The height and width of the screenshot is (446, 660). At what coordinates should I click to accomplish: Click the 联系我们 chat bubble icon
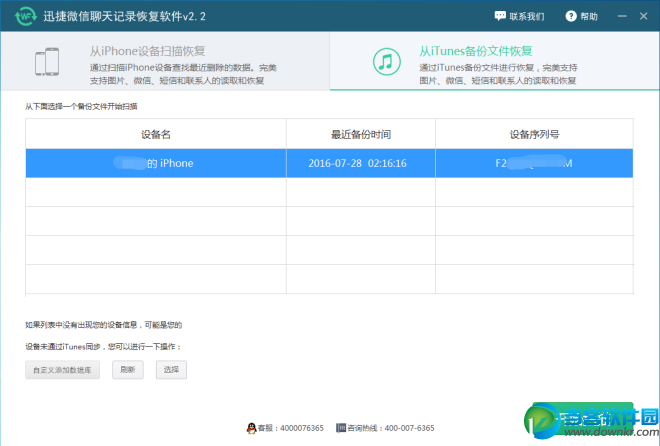click(500, 16)
